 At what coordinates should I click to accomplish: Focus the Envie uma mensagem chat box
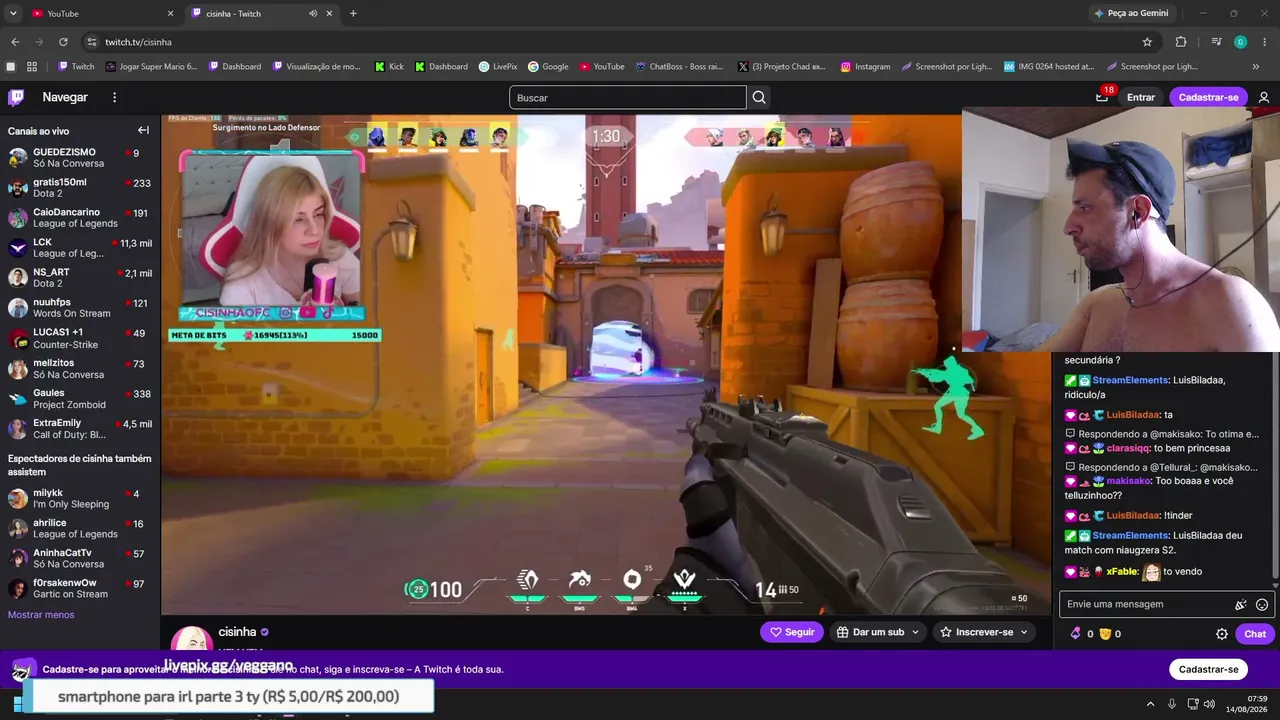click(1147, 604)
